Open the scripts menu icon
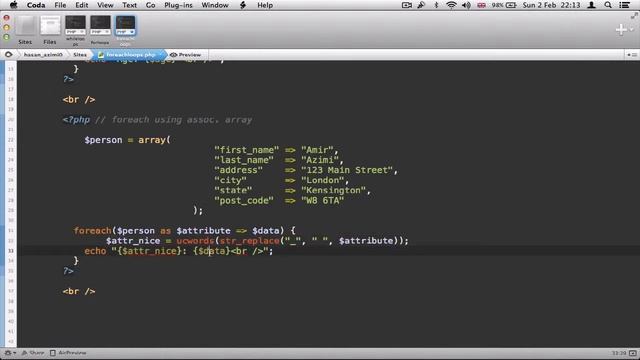640x360 pixels. 243,5
